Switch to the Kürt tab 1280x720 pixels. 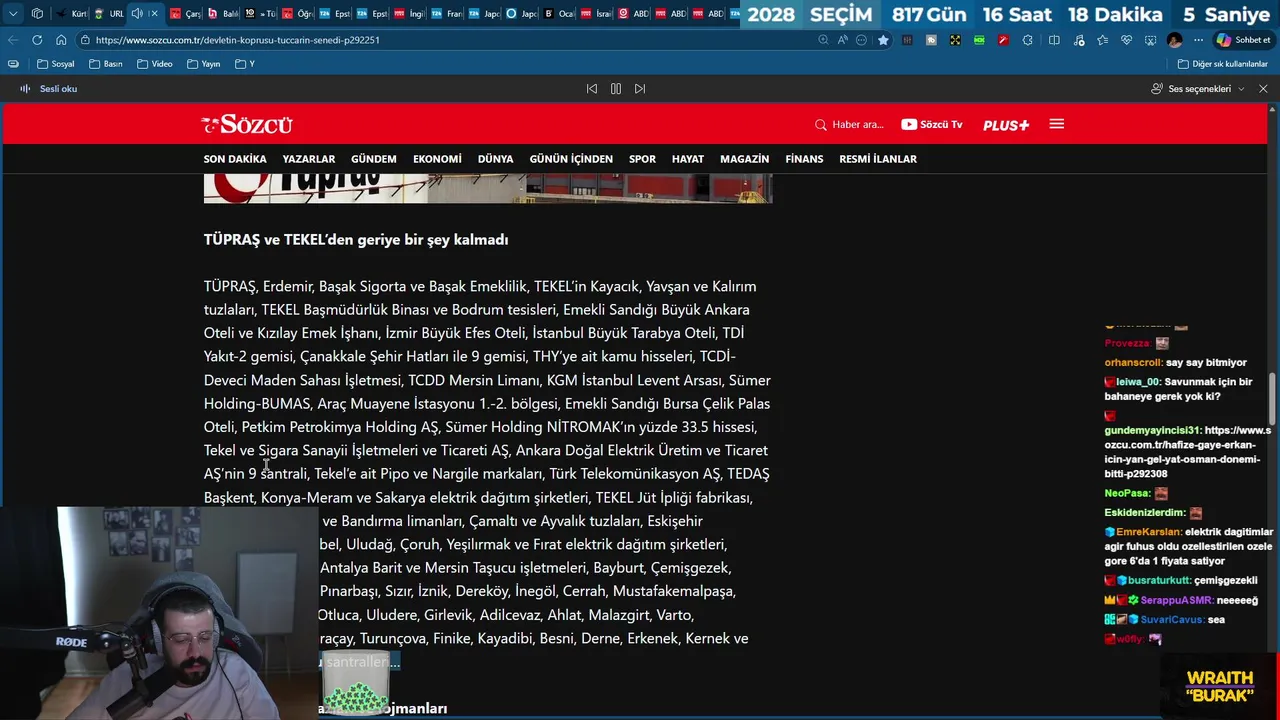coord(72,14)
